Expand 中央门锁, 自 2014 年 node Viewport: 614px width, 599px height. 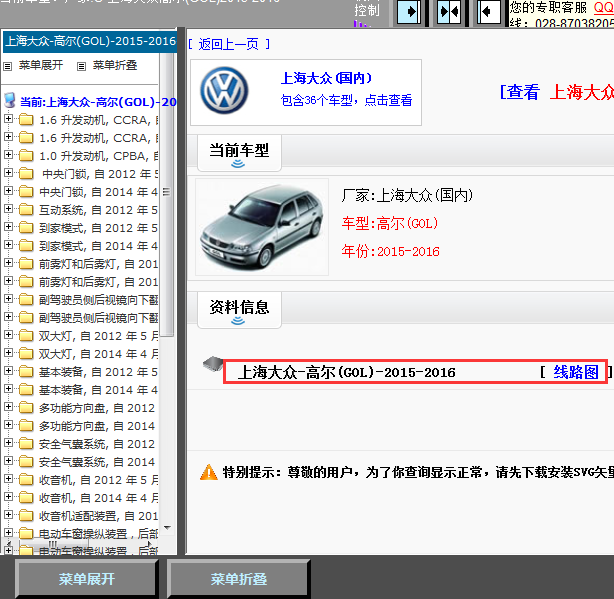click(8, 191)
